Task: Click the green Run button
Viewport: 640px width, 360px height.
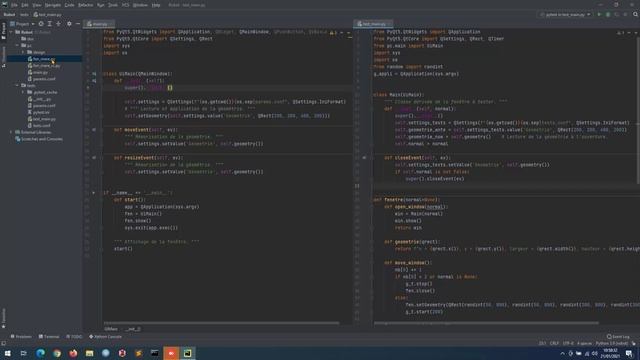Action: click(599, 15)
